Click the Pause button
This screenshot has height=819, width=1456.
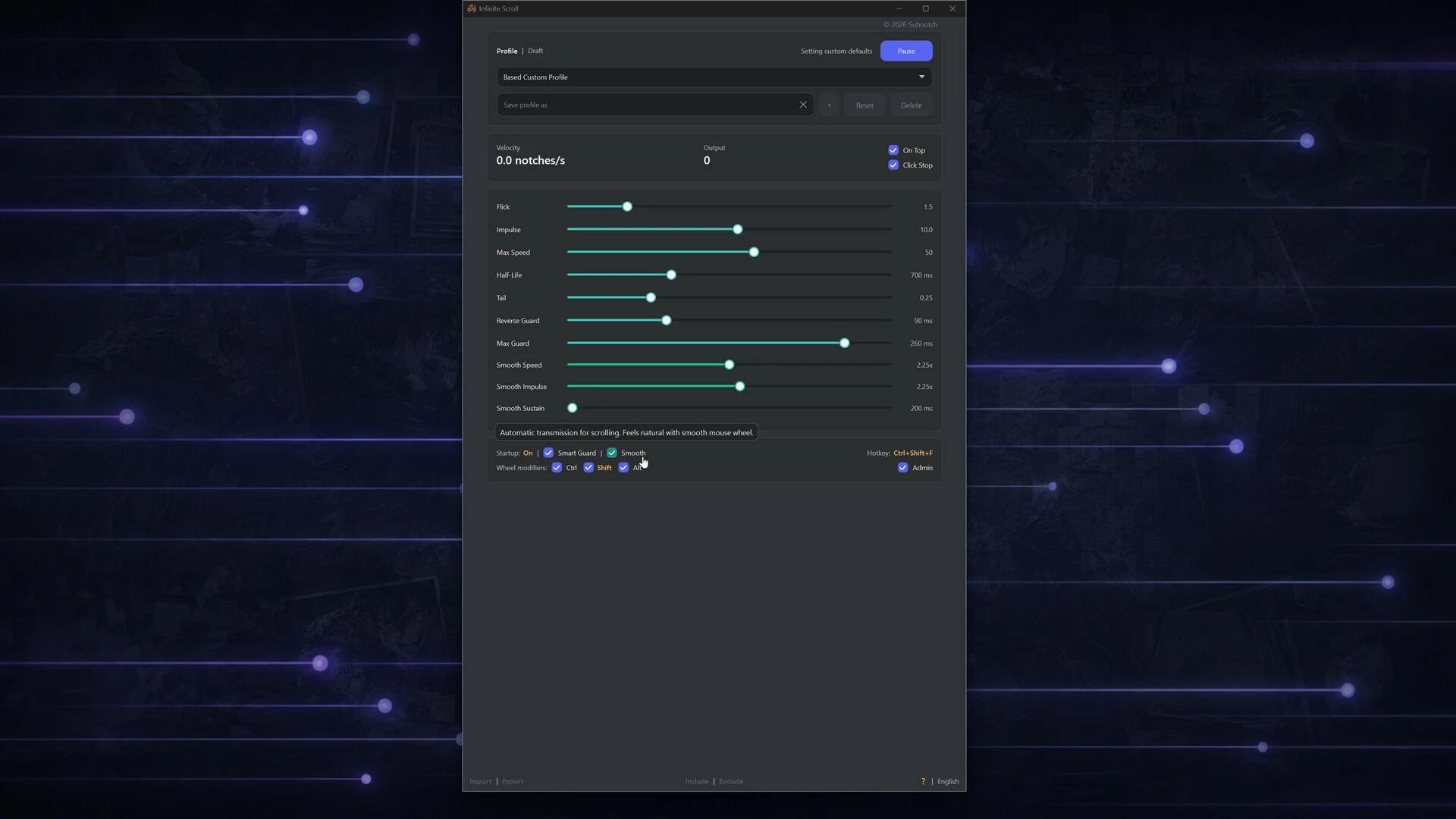point(906,51)
